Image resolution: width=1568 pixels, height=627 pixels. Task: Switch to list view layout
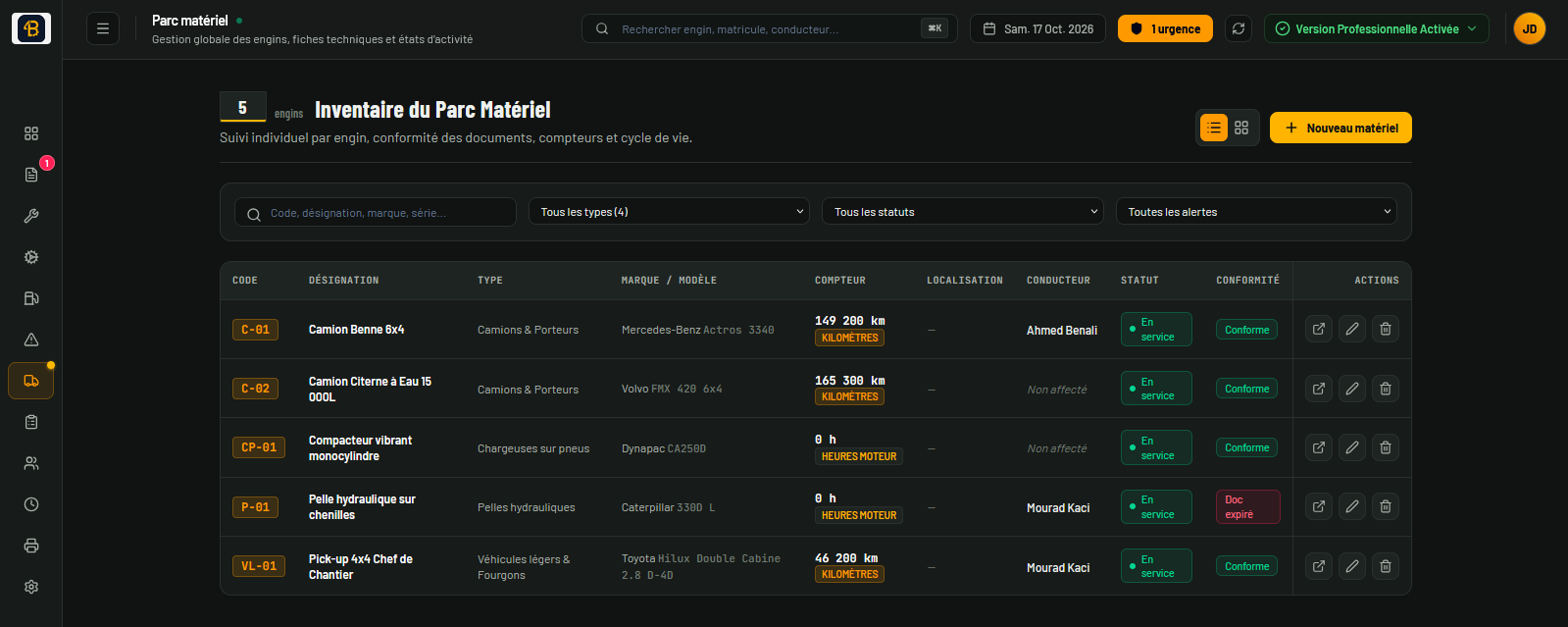coord(1214,128)
